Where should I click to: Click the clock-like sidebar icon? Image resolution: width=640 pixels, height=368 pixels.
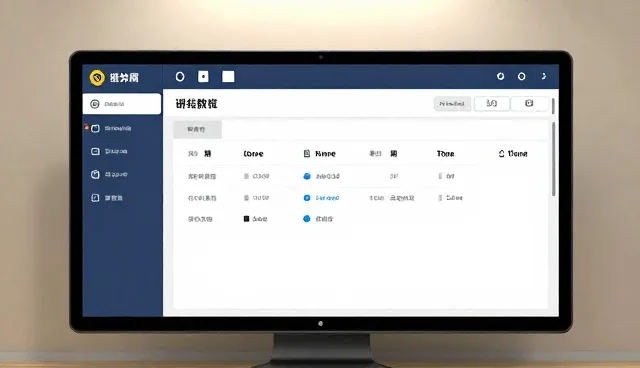coord(95,175)
